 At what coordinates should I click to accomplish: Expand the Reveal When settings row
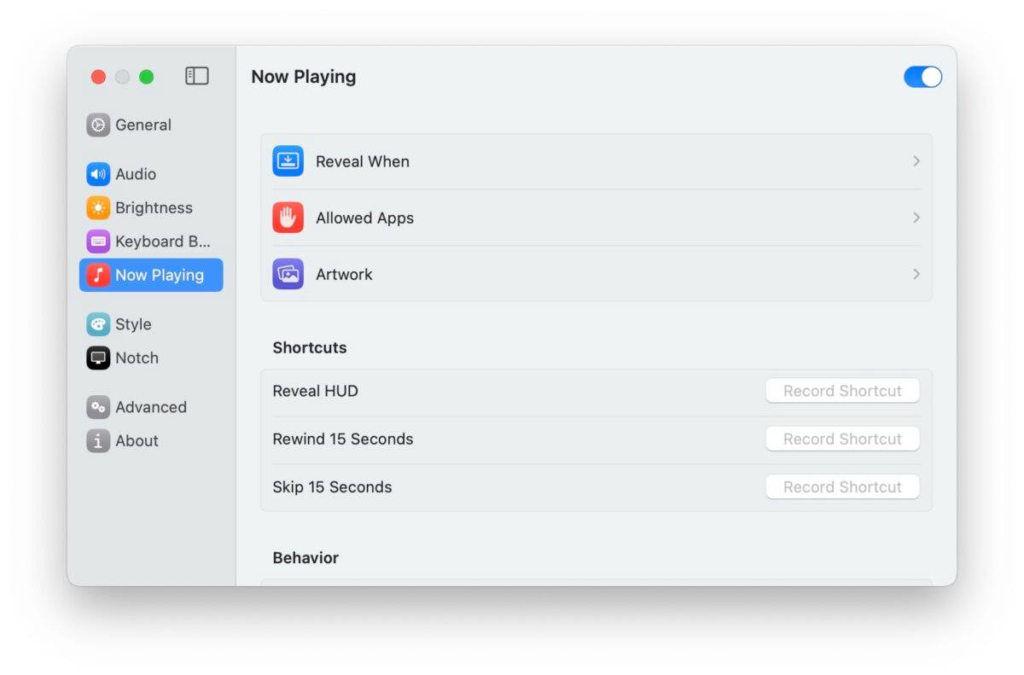click(x=916, y=161)
